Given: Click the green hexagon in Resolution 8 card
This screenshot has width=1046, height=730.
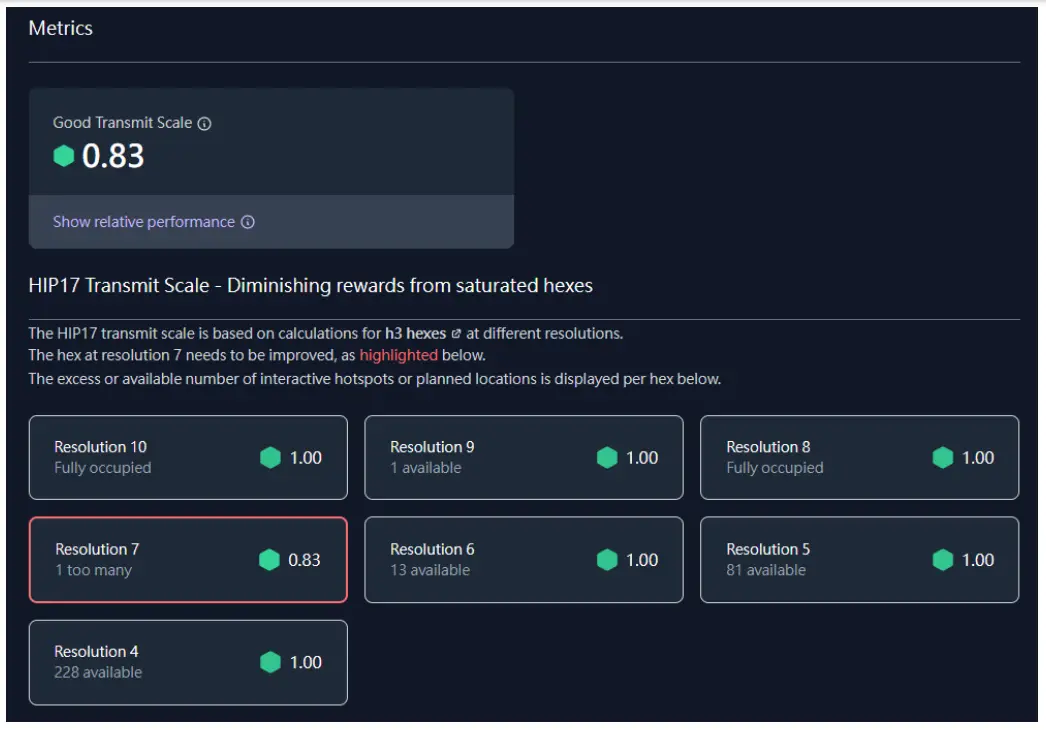Looking at the screenshot, I should pos(943,458).
